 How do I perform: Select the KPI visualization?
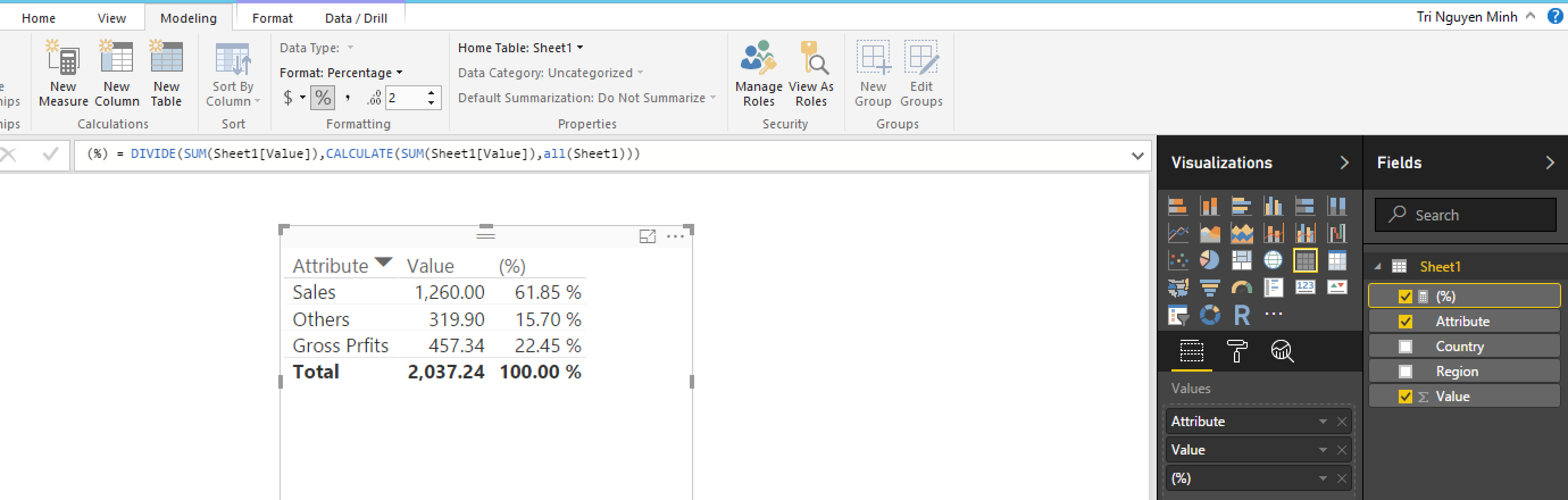pos(1337,287)
